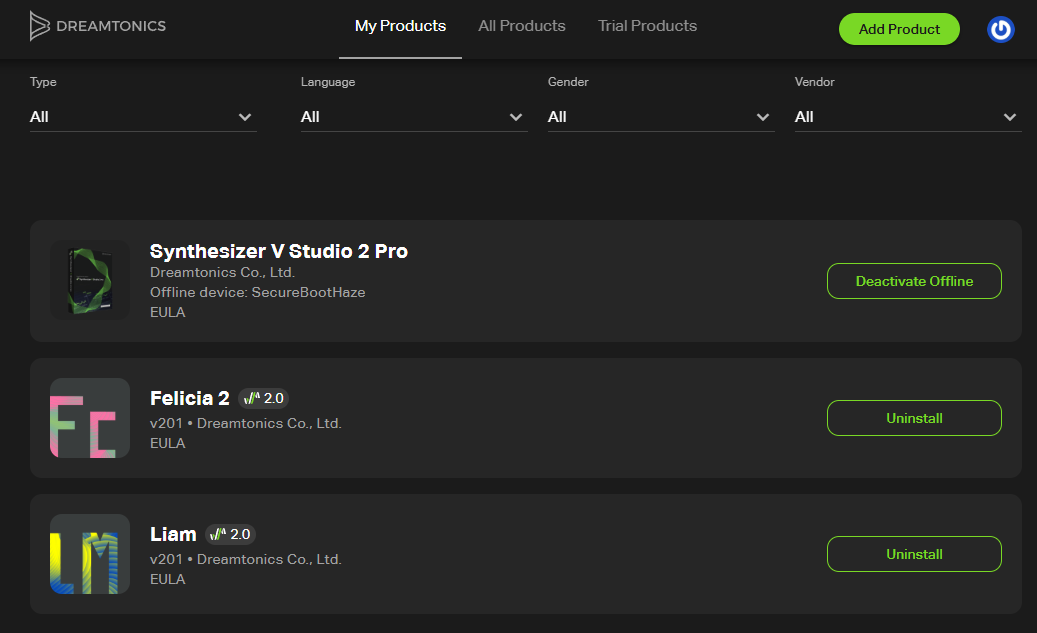
Task: Expand the Vendor filter dropdown
Action: (x=908, y=117)
